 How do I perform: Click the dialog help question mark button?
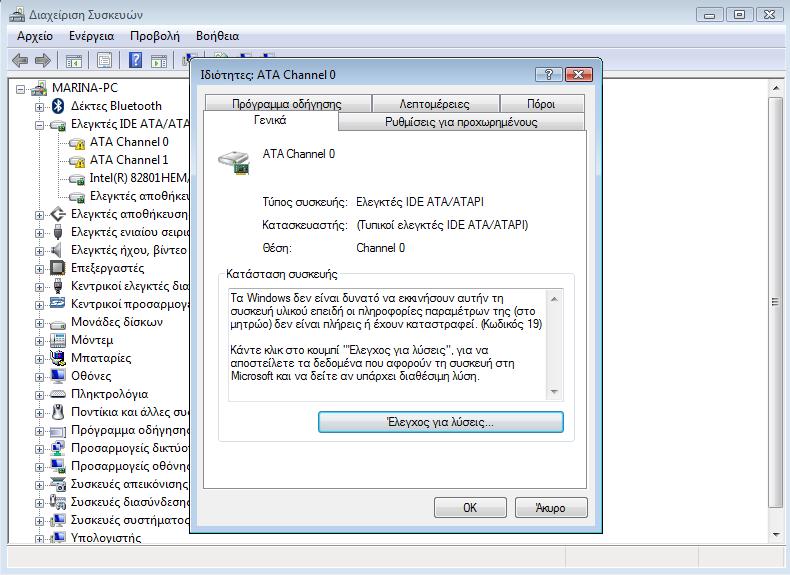549,75
